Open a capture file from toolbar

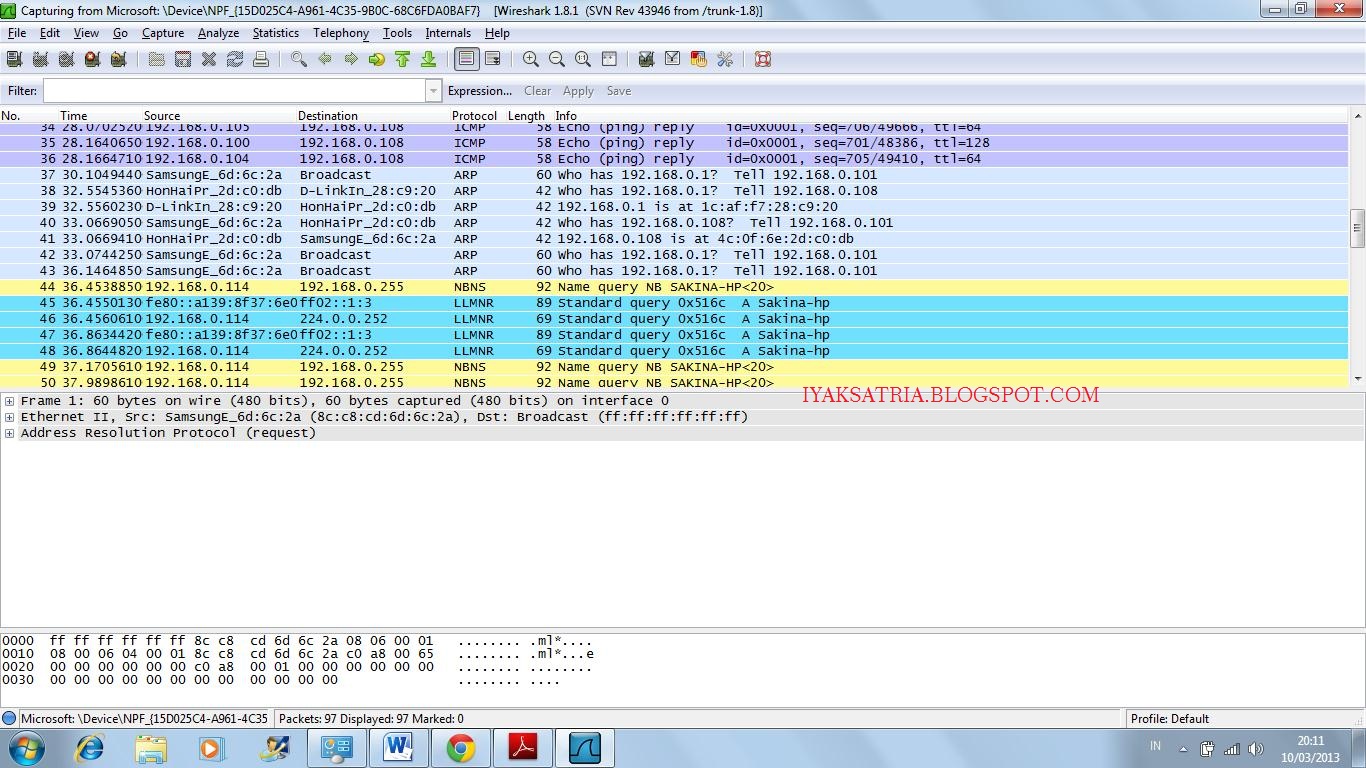click(157, 59)
